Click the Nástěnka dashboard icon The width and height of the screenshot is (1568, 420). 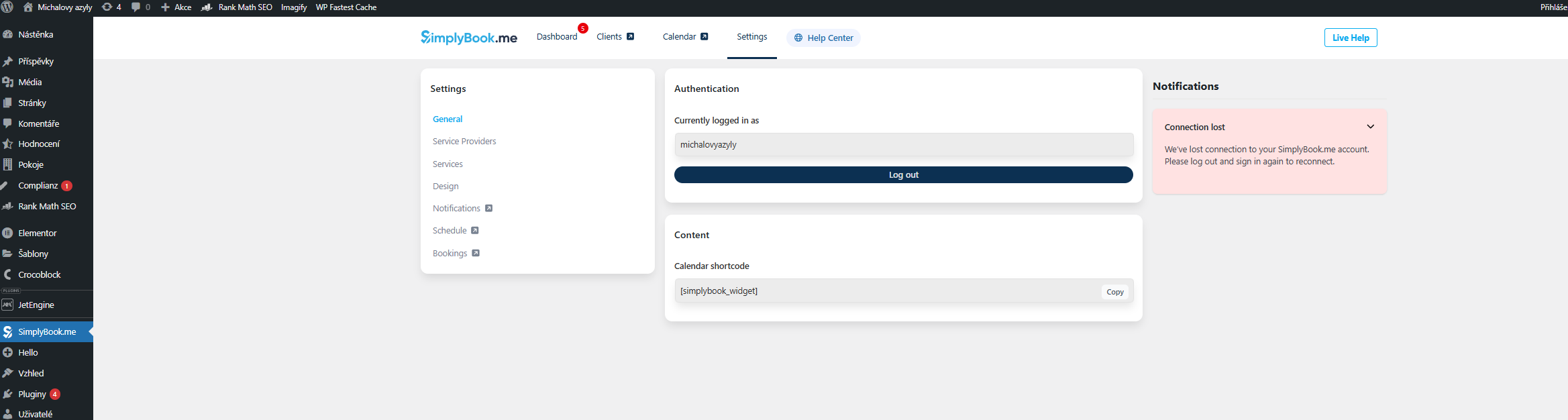(x=7, y=34)
